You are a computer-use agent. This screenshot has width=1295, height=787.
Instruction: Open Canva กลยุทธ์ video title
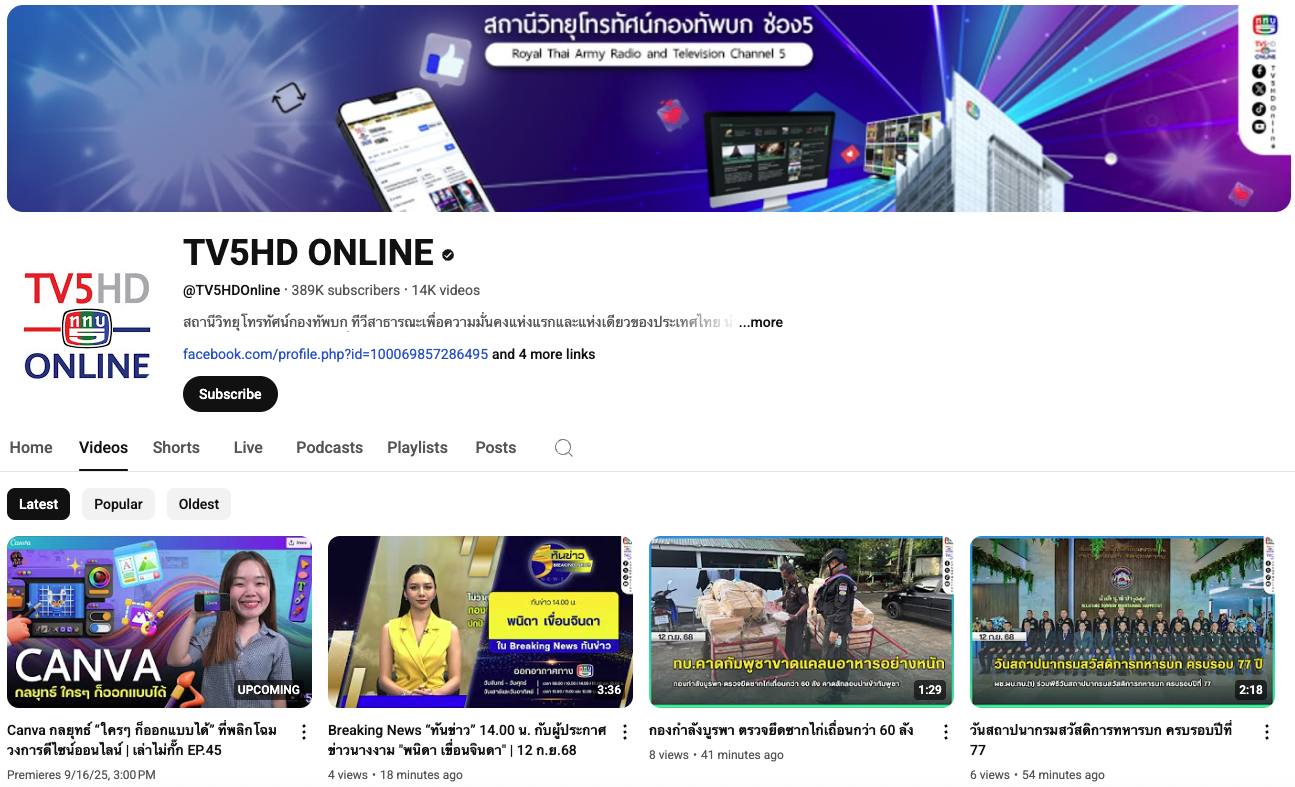point(142,740)
